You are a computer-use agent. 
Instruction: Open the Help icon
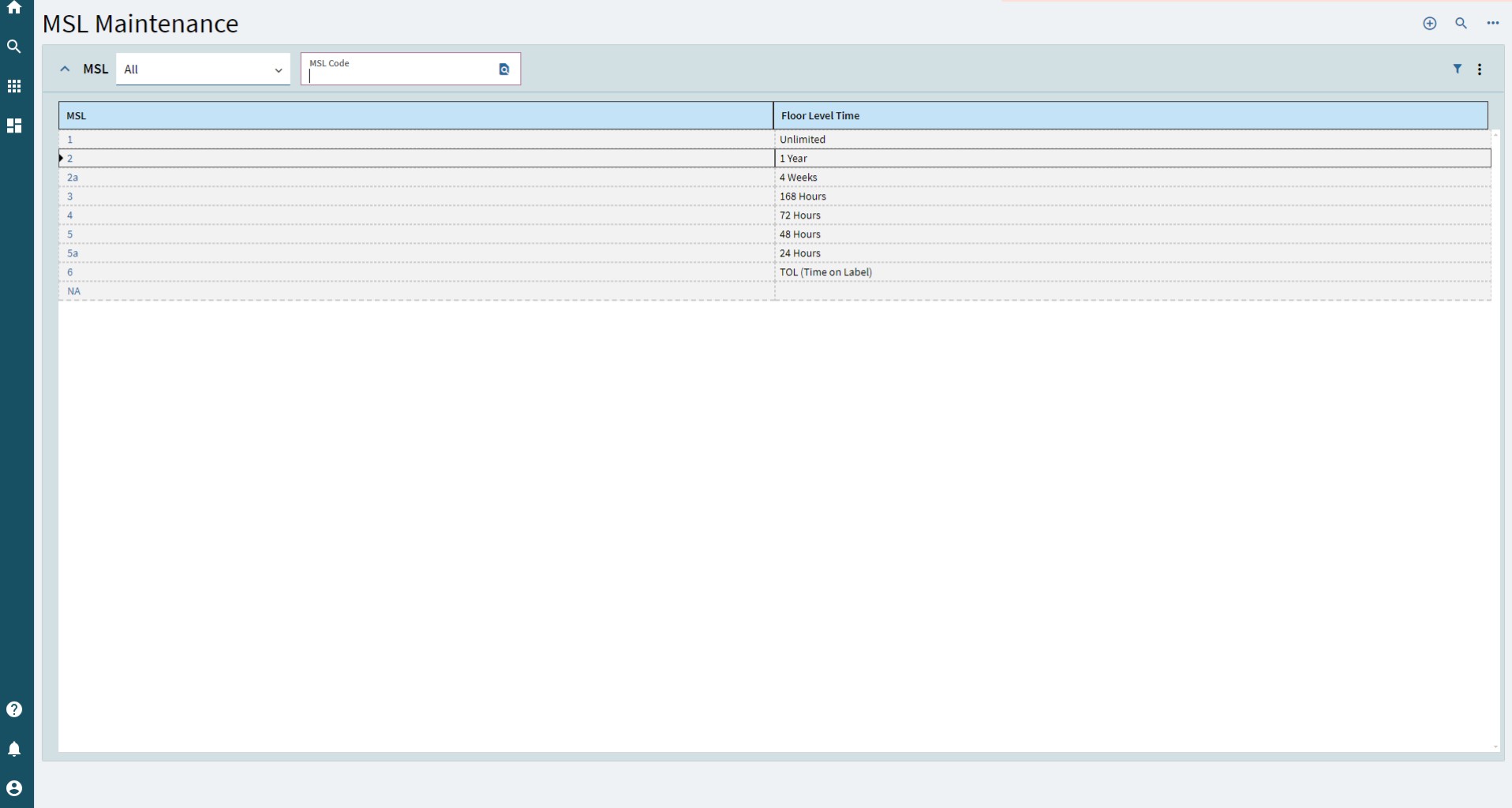[x=14, y=710]
